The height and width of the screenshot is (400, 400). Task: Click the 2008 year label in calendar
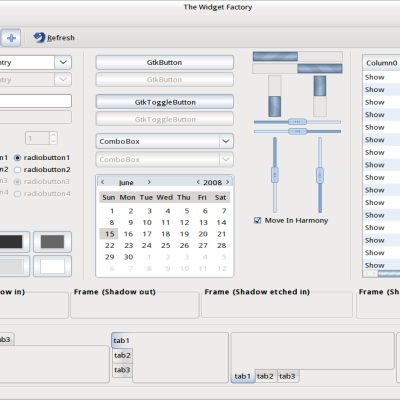(213, 182)
